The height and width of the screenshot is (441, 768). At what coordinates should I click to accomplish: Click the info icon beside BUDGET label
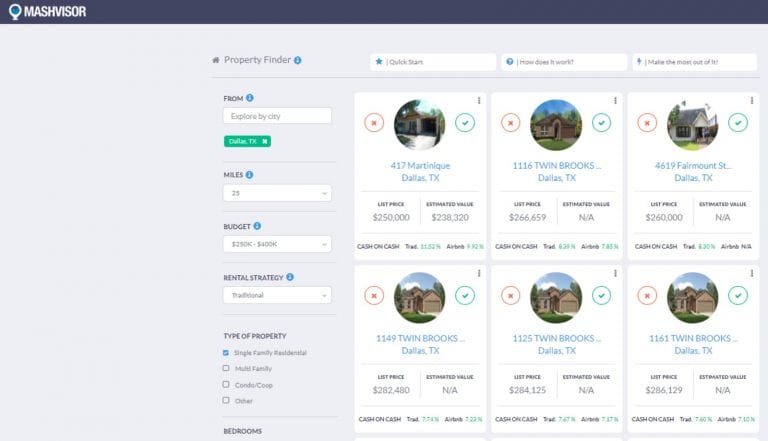tap(257, 226)
